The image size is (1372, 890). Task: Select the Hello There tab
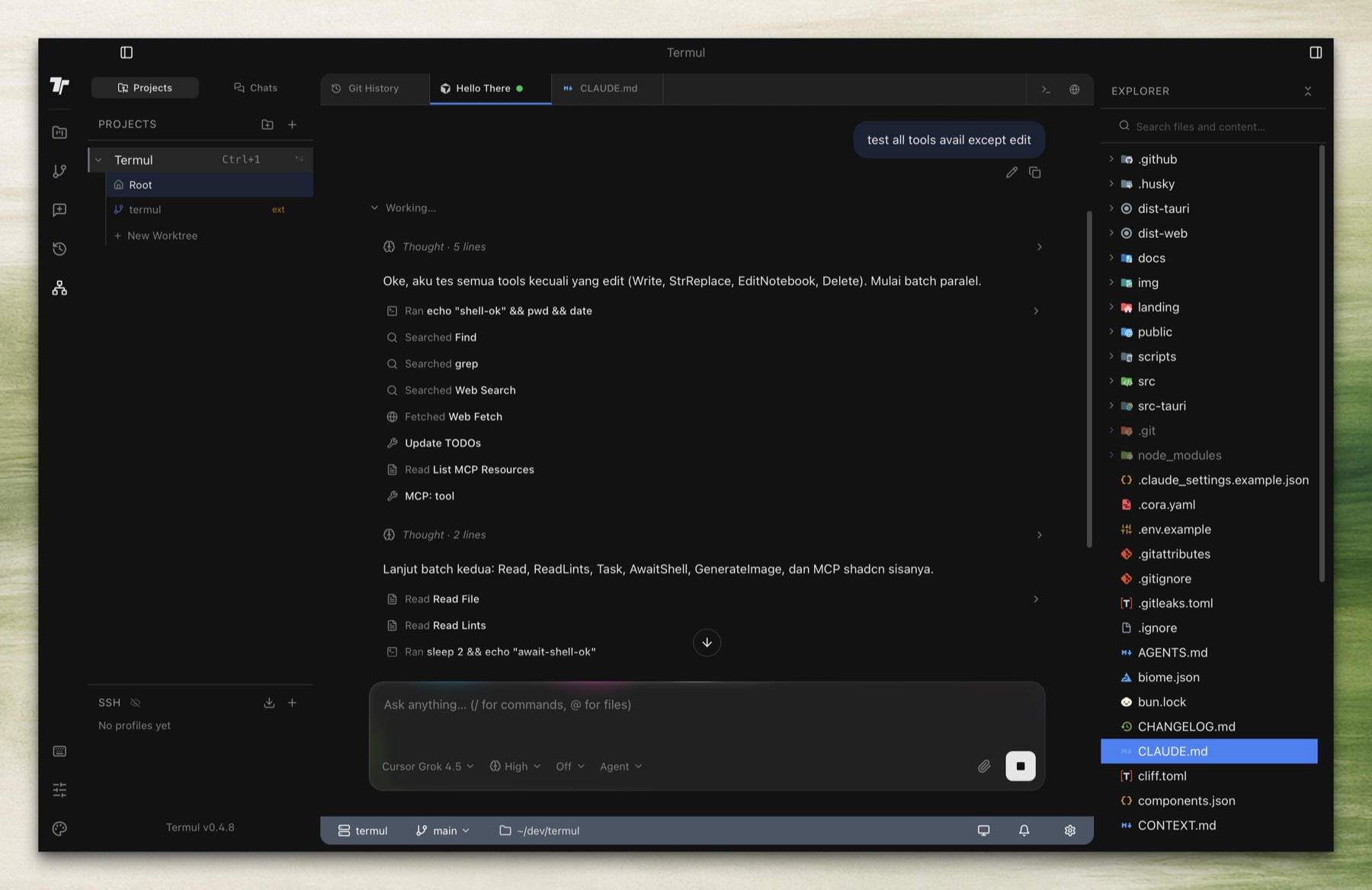[490, 88]
